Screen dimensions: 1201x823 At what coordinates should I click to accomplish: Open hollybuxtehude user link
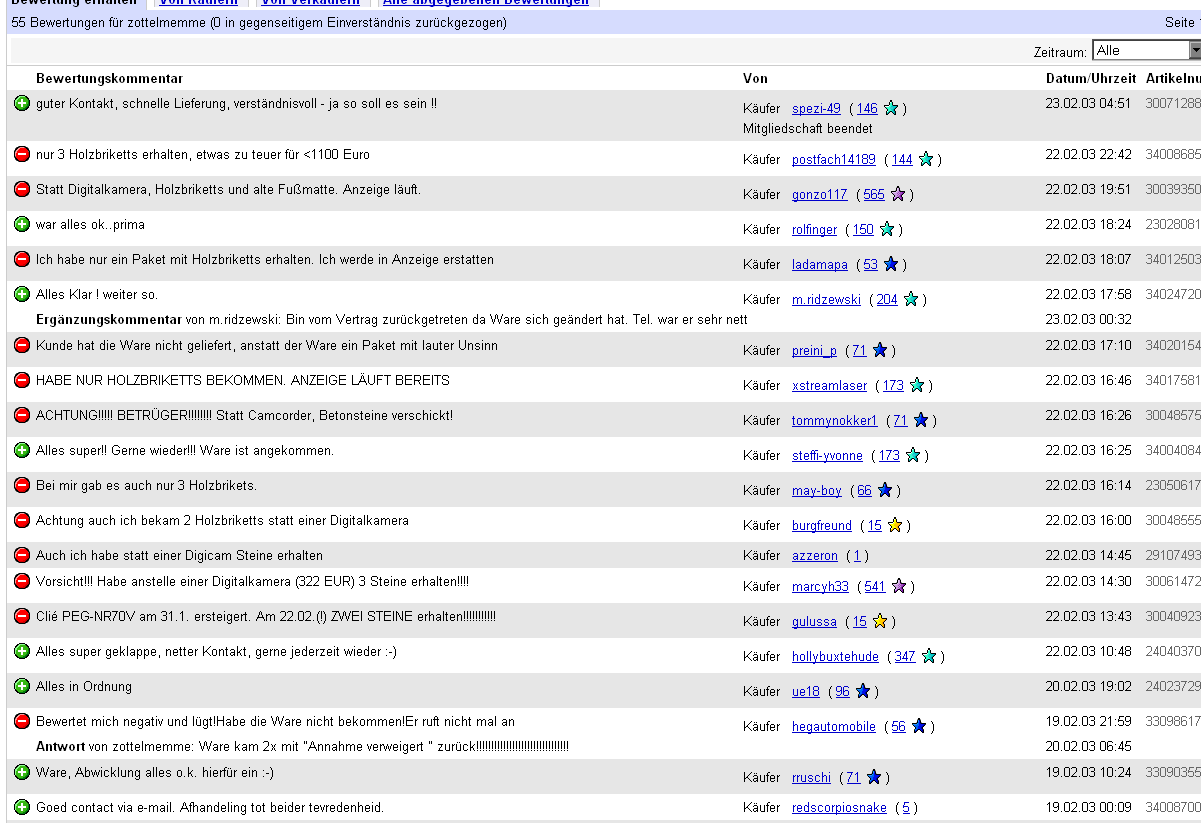coord(836,657)
